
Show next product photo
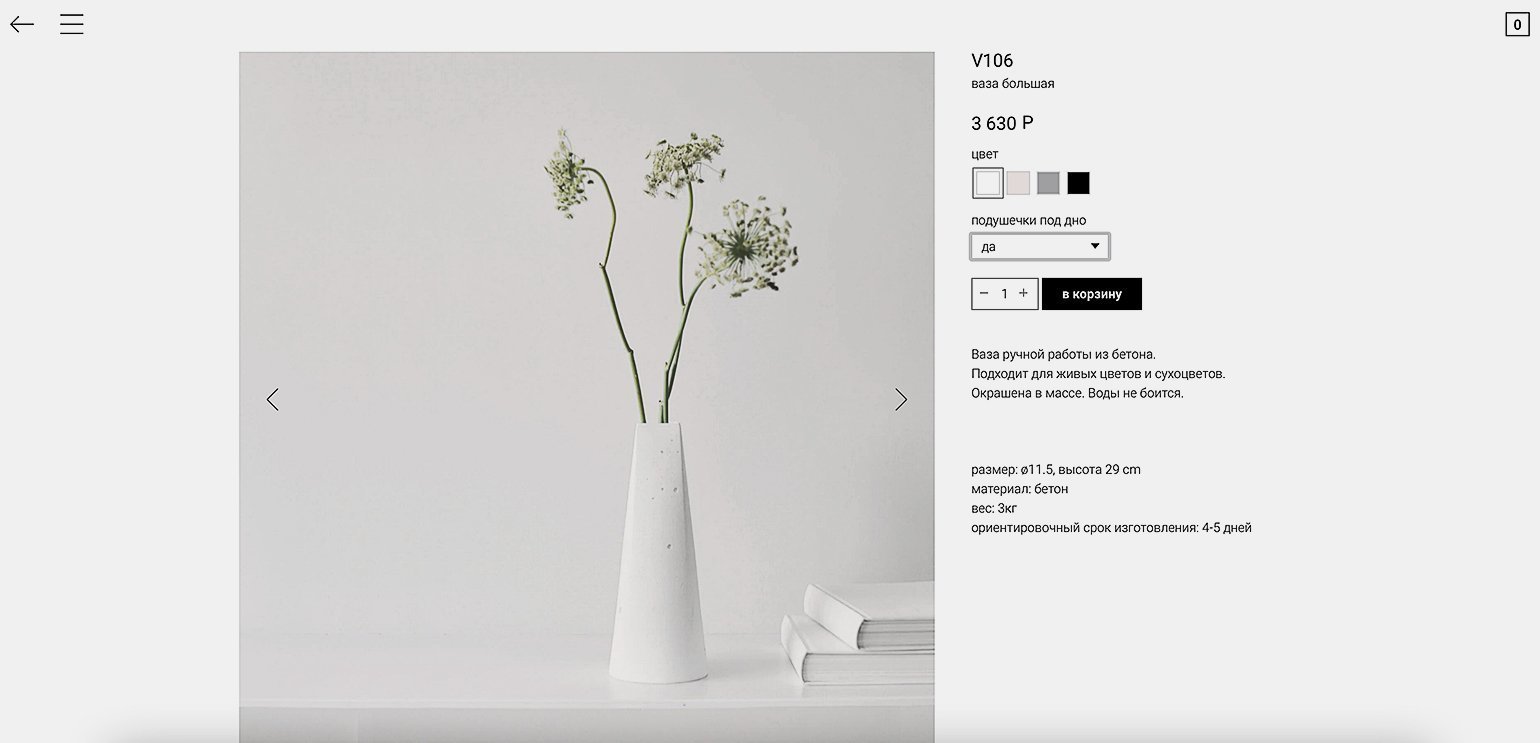pyautogui.click(x=901, y=399)
